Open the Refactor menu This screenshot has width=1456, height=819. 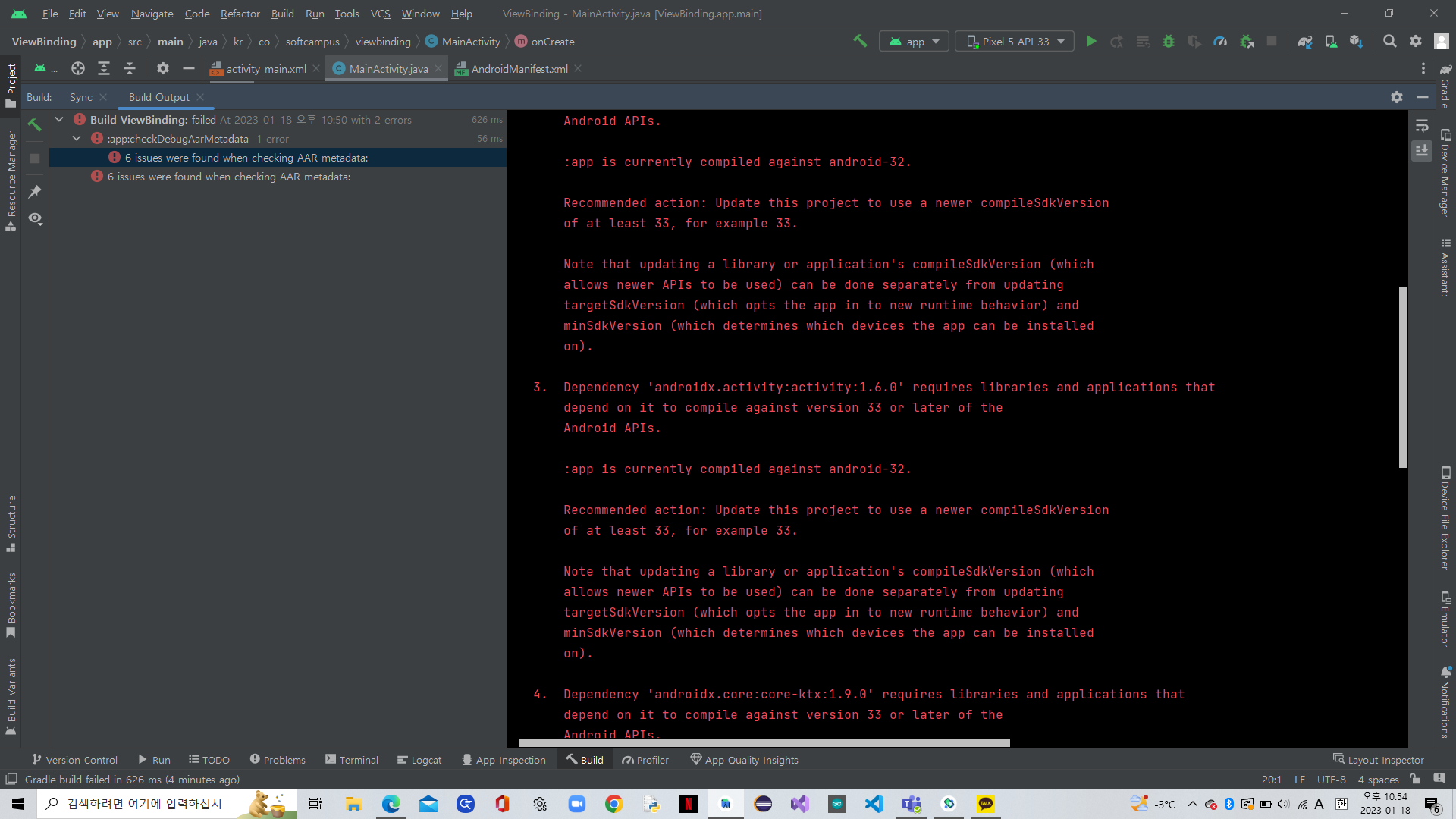click(x=240, y=14)
